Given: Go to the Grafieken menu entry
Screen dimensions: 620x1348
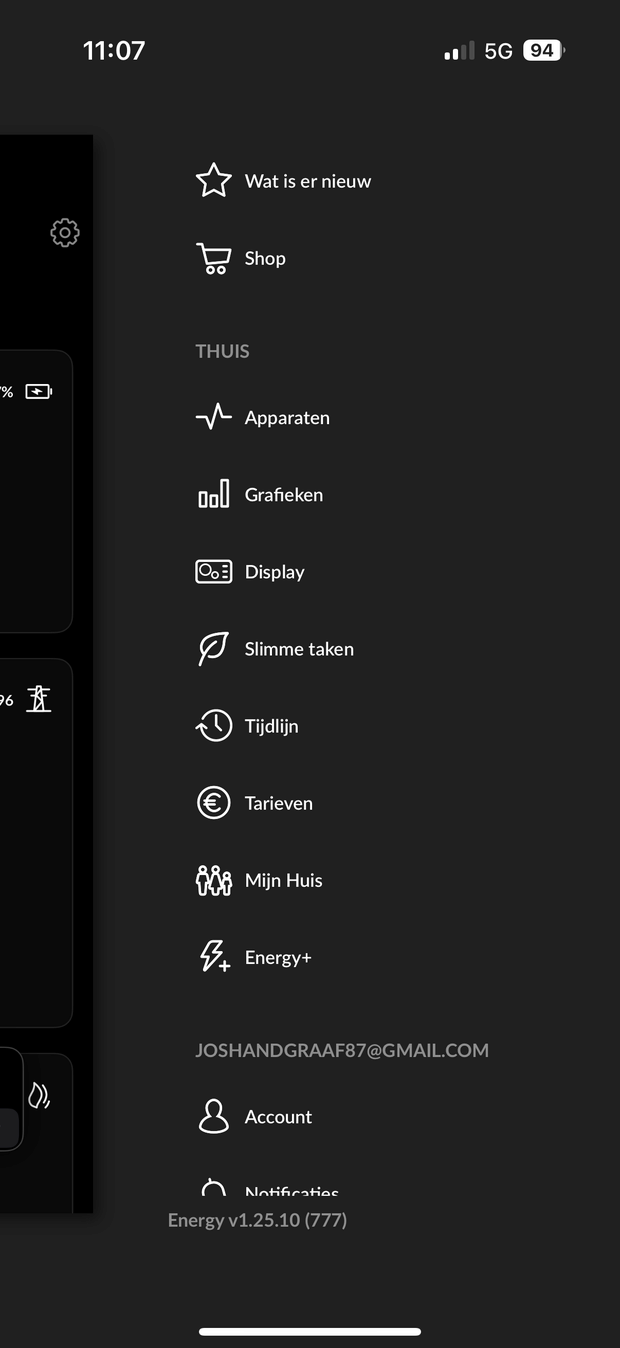Looking at the screenshot, I should point(283,494).
